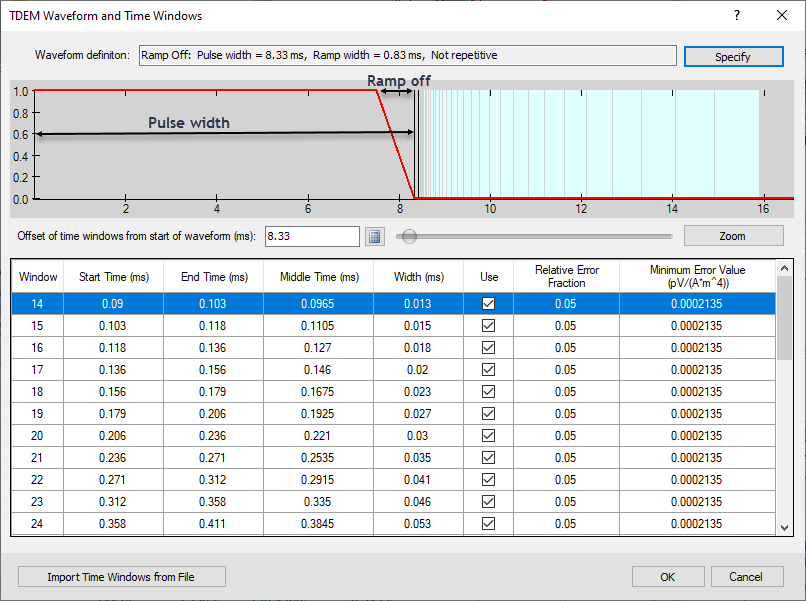Click the help question mark button
The height and width of the screenshot is (601, 806).
coord(737,16)
